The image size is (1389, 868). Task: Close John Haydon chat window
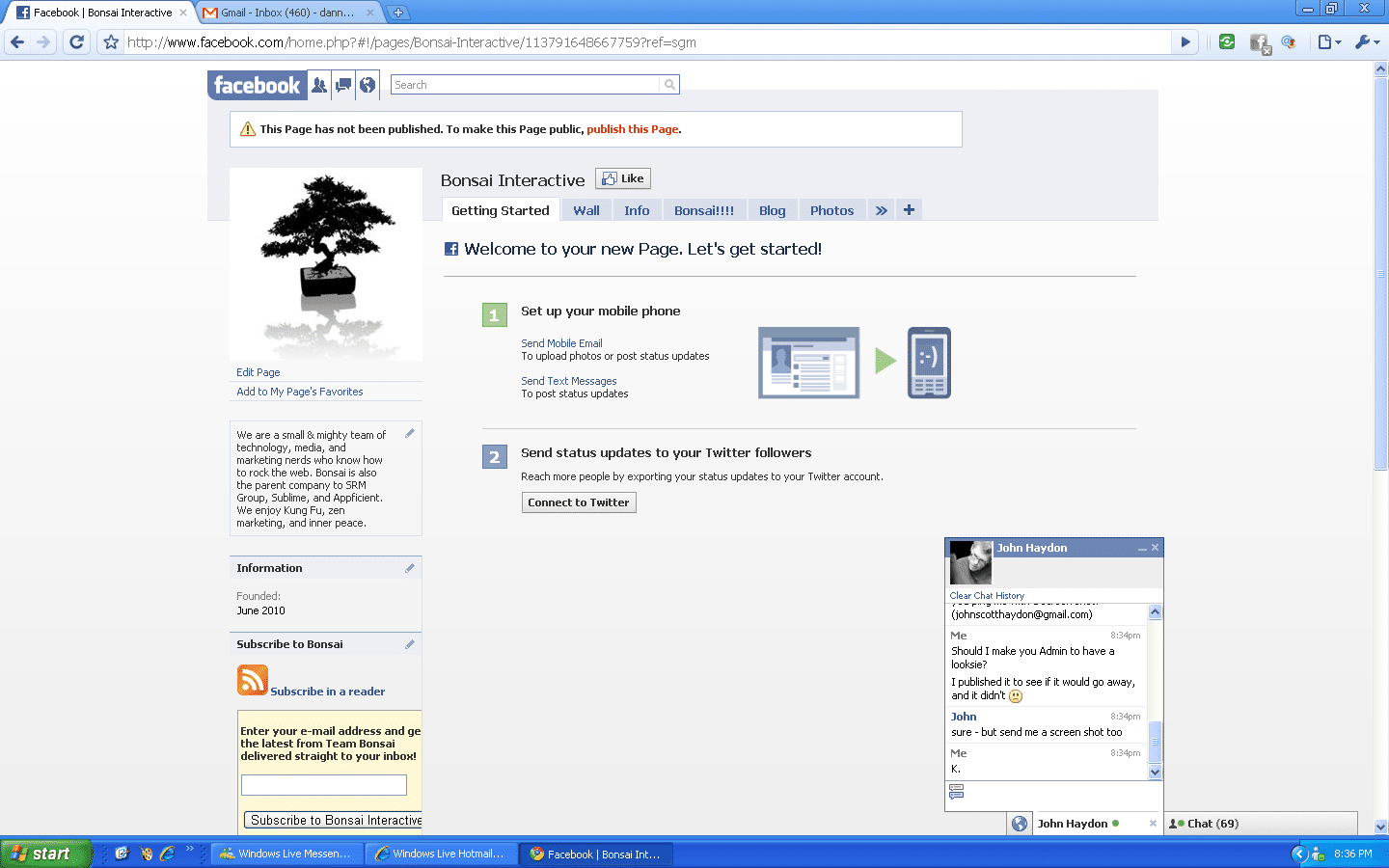tap(1155, 548)
